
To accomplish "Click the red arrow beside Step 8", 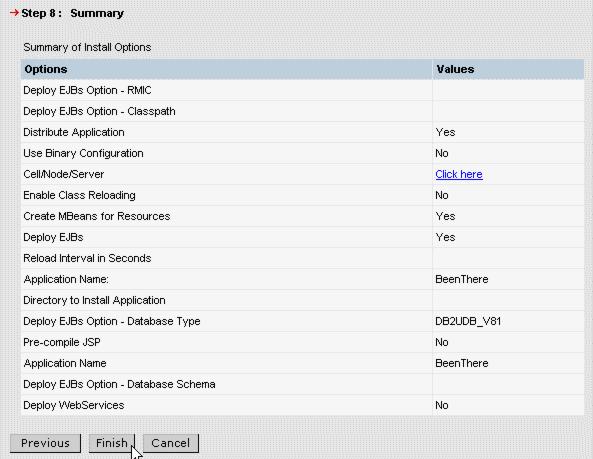I will (14, 13).
